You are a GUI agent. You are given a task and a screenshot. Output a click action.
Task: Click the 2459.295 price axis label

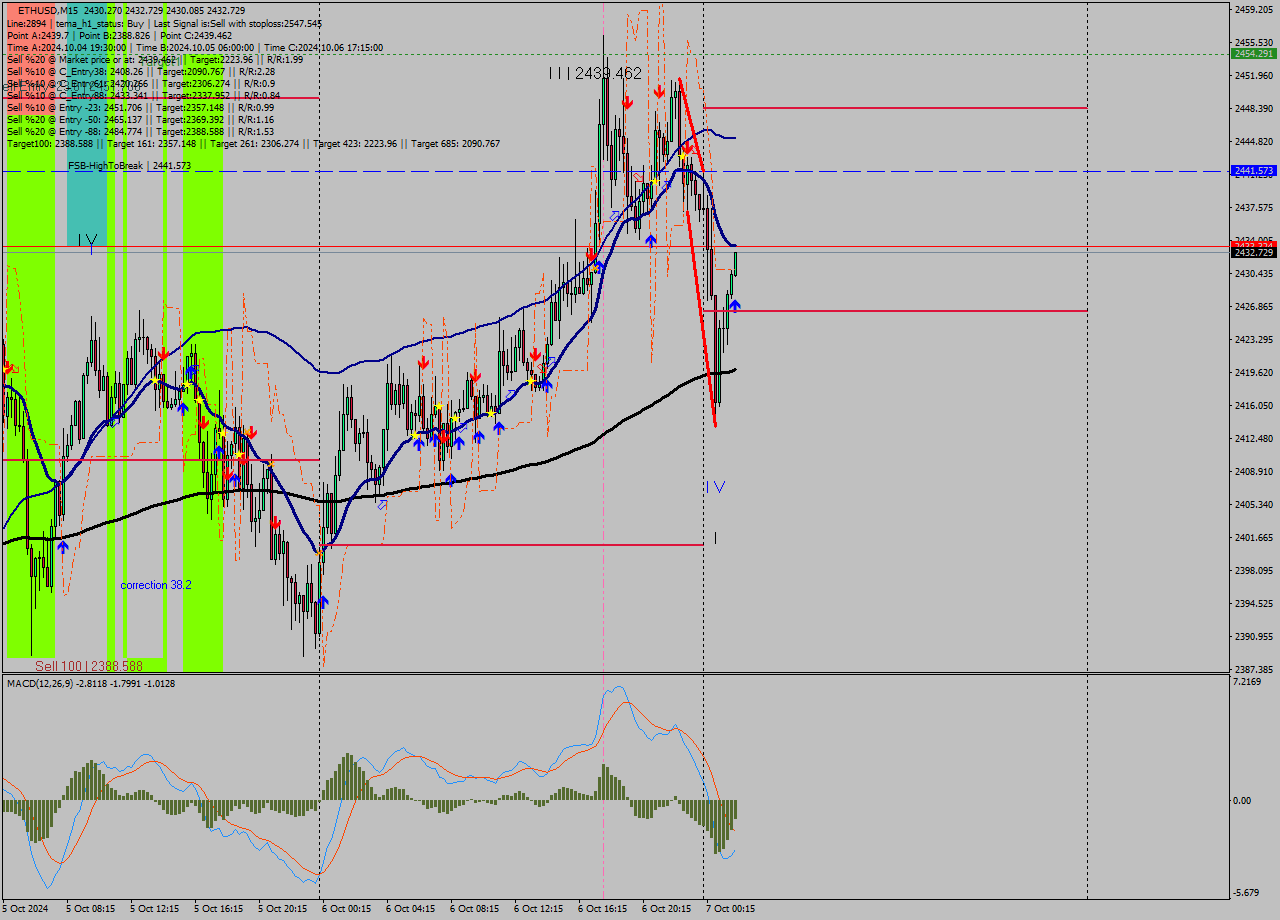[1253, 9]
